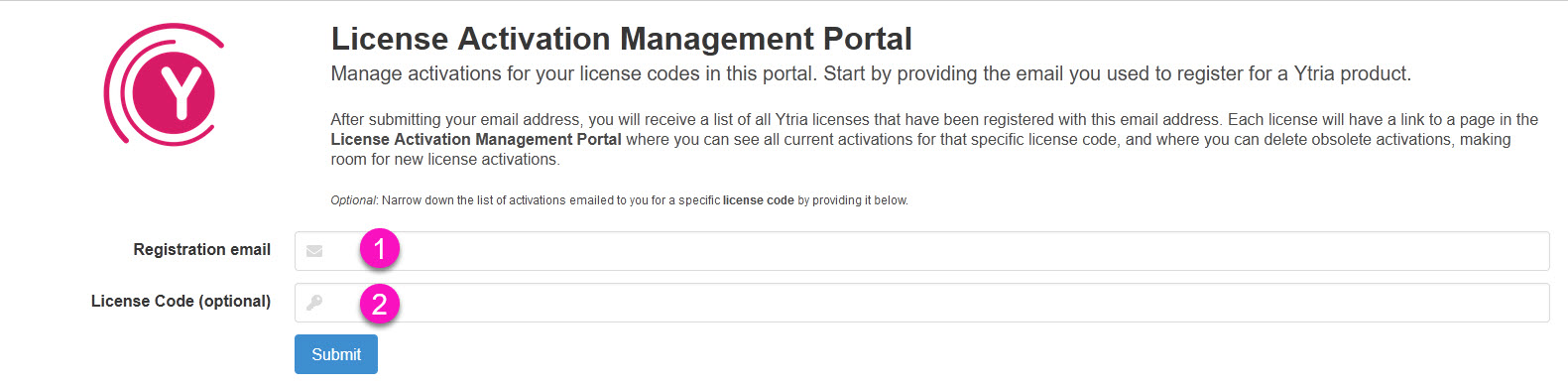The width and height of the screenshot is (1568, 386).
Task: Click the italic 'Optional' word
Action: point(353,200)
